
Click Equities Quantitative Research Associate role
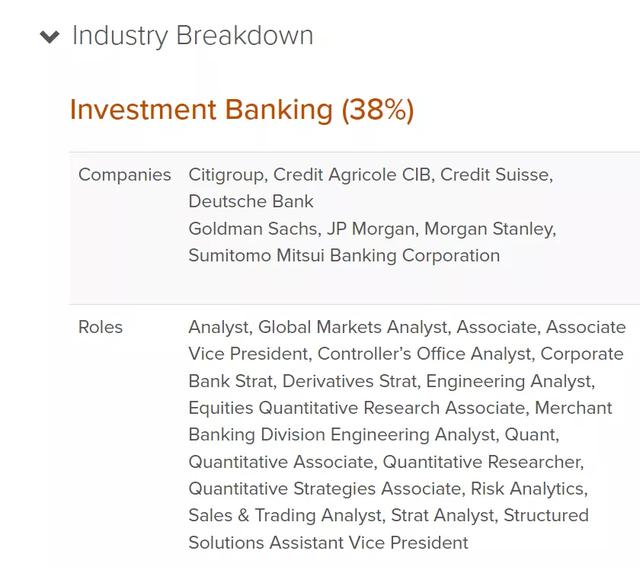[357, 408]
